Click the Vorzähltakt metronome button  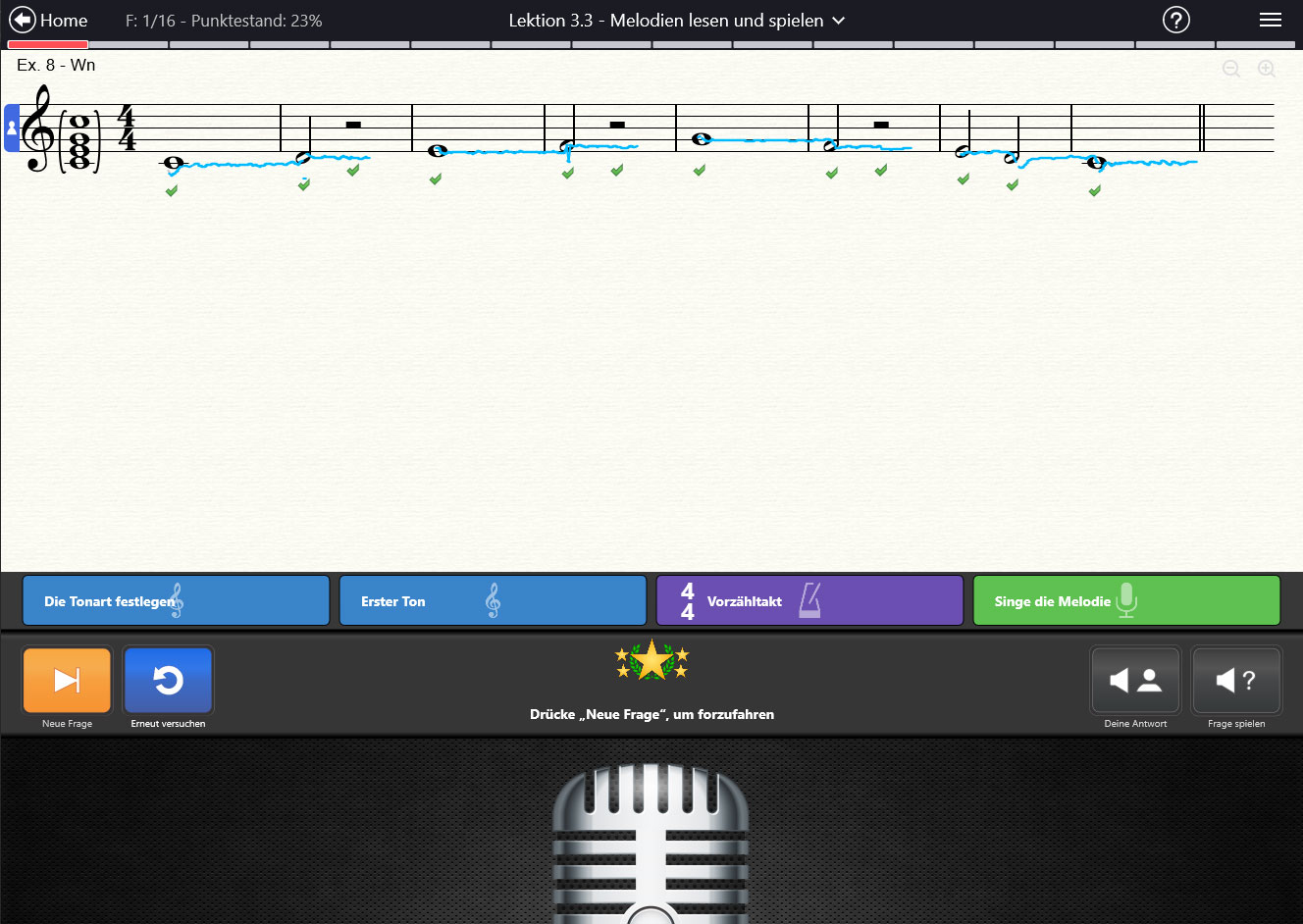click(809, 600)
